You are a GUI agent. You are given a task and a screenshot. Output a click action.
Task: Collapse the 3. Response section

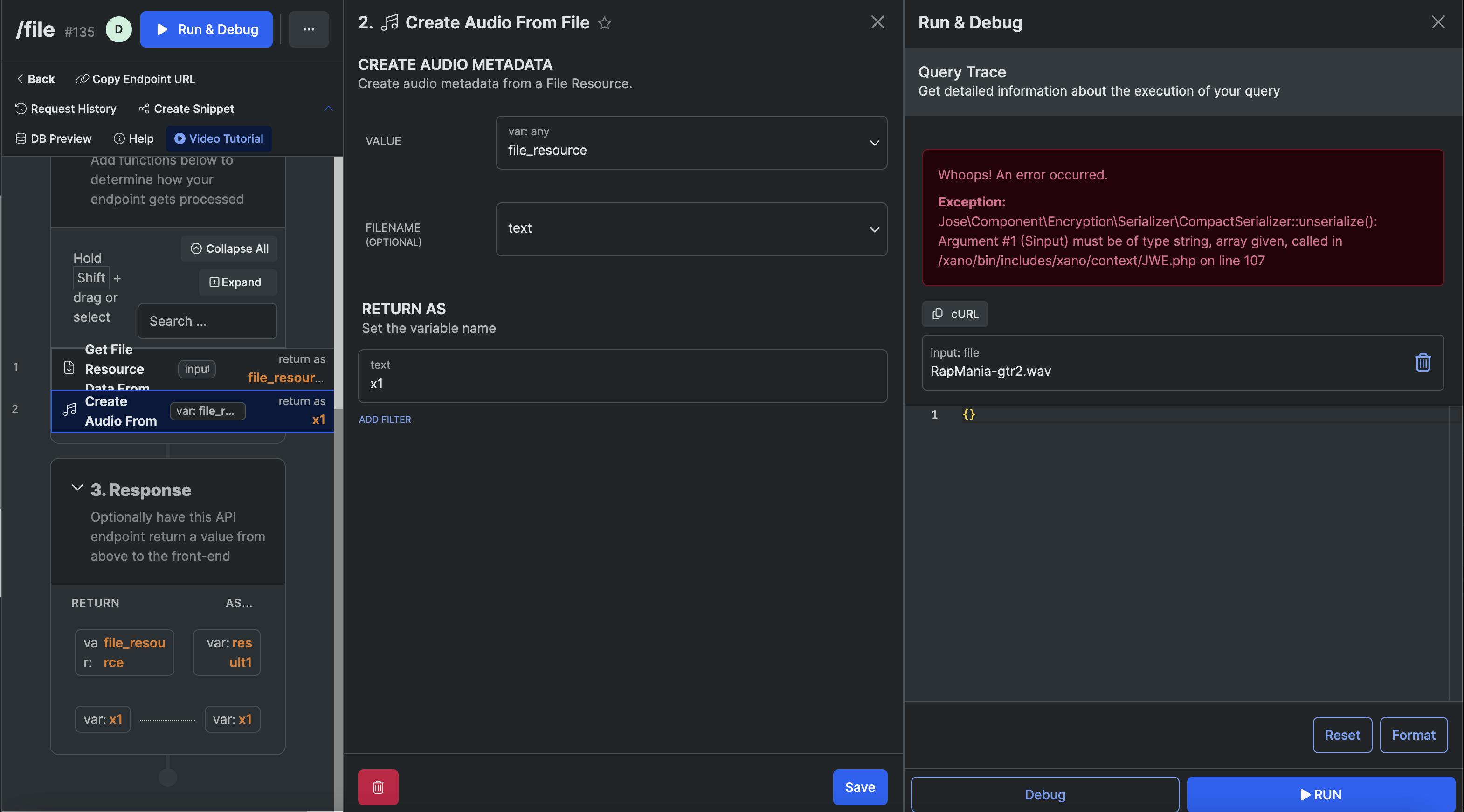click(x=77, y=488)
